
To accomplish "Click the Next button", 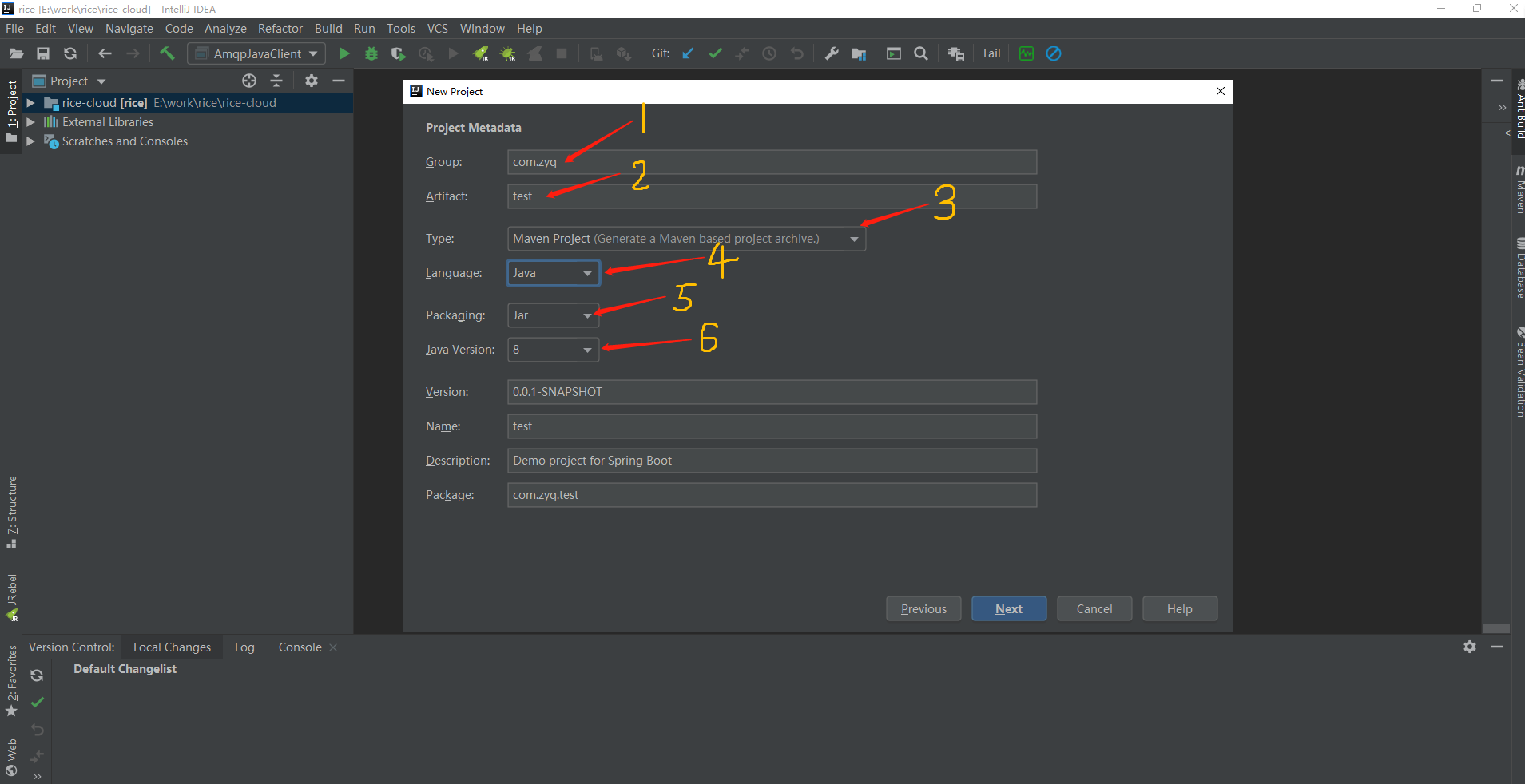I will pyautogui.click(x=1009, y=608).
